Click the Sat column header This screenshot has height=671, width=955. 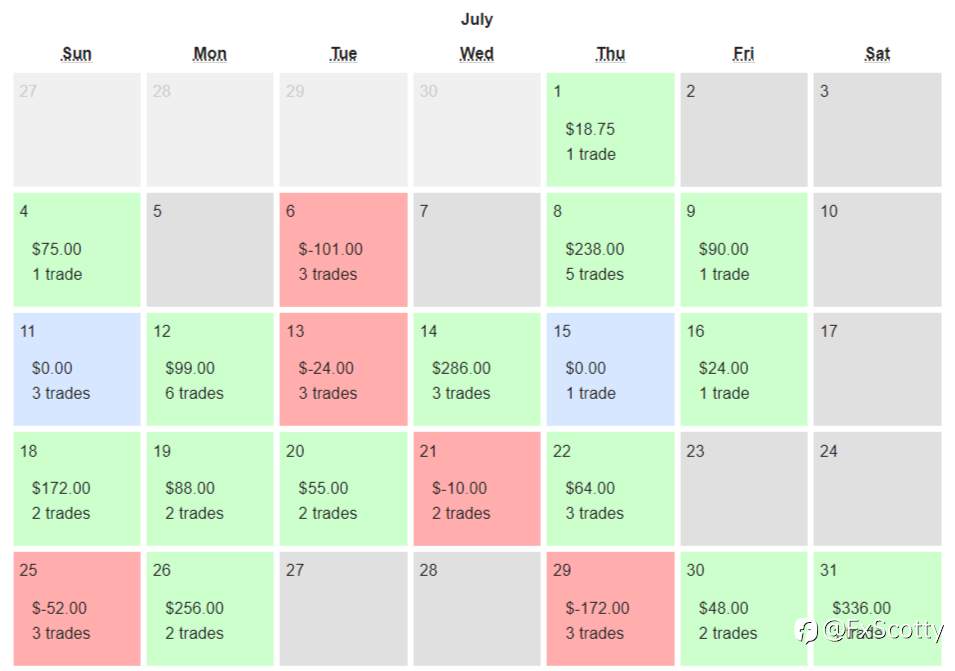pos(878,54)
